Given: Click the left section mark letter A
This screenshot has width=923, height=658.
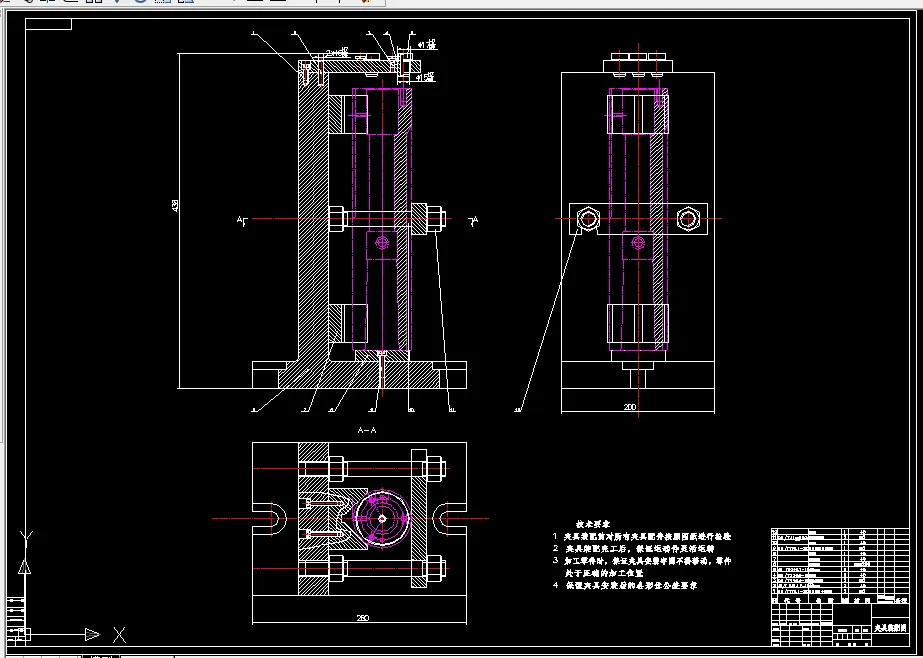Looking at the screenshot, I should coord(241,221).
